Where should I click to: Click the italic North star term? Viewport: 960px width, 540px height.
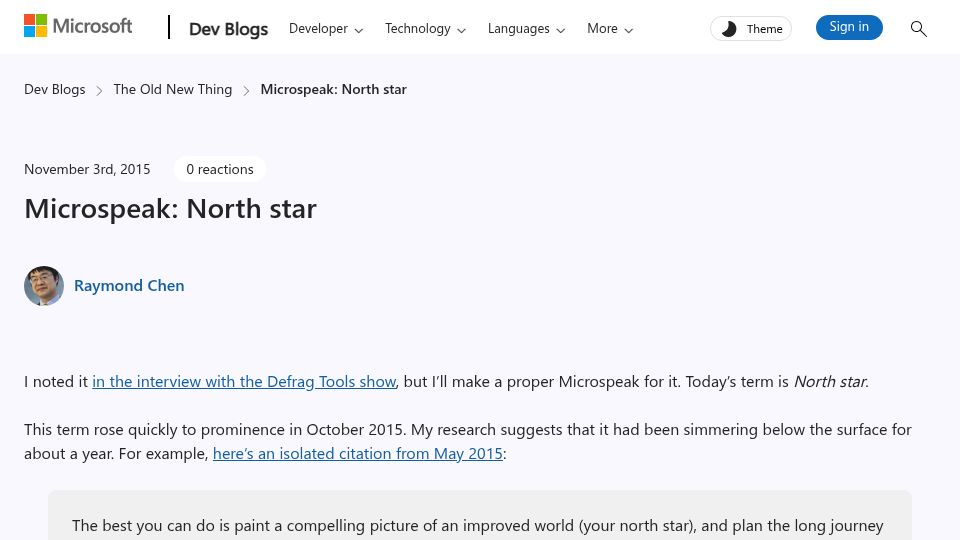tap(830, 381)
